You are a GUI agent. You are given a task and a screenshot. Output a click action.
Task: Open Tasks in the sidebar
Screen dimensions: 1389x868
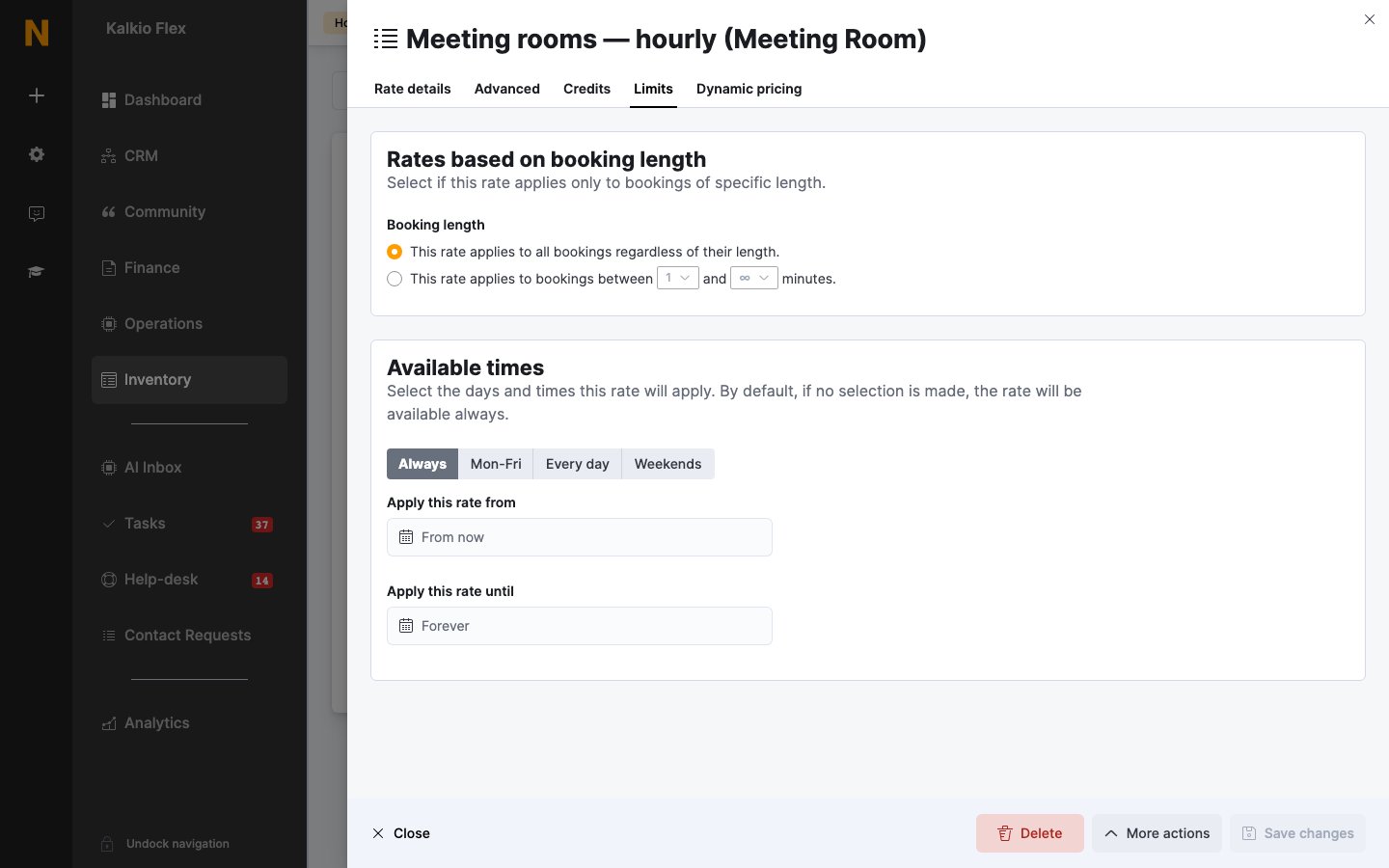click(x=189, y=524)
